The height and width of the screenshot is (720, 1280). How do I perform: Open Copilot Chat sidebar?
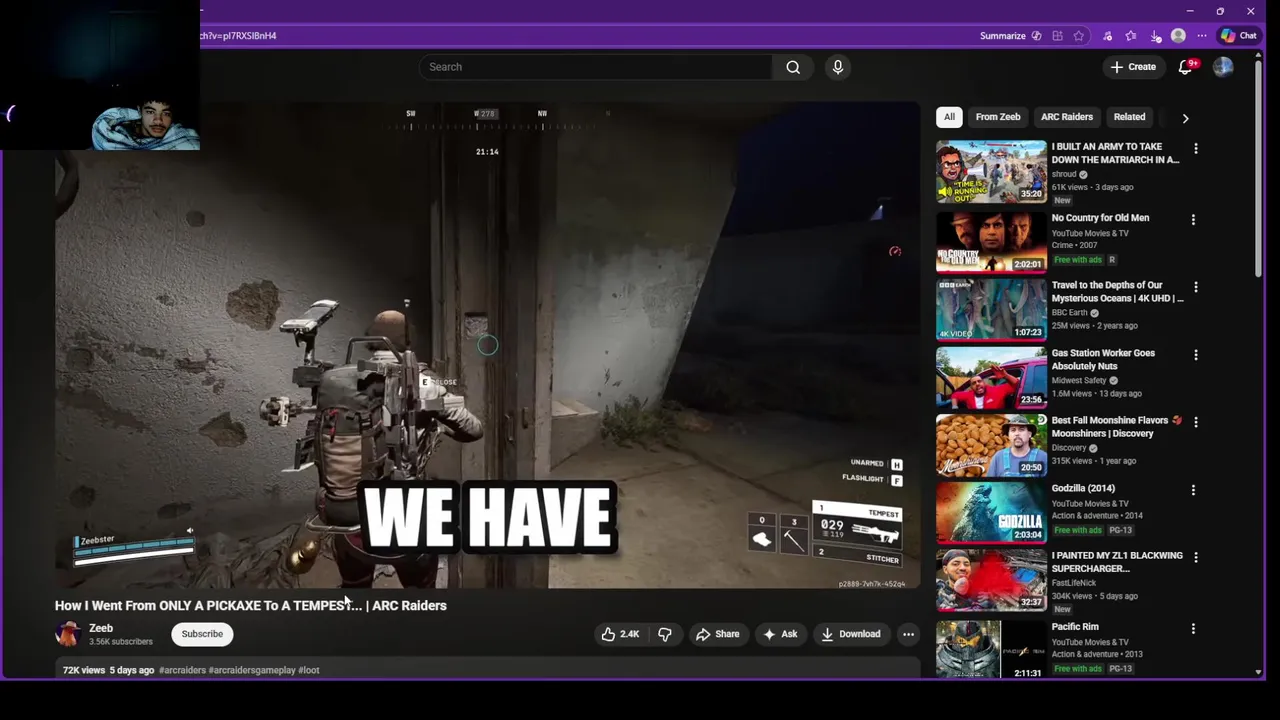1239,36
